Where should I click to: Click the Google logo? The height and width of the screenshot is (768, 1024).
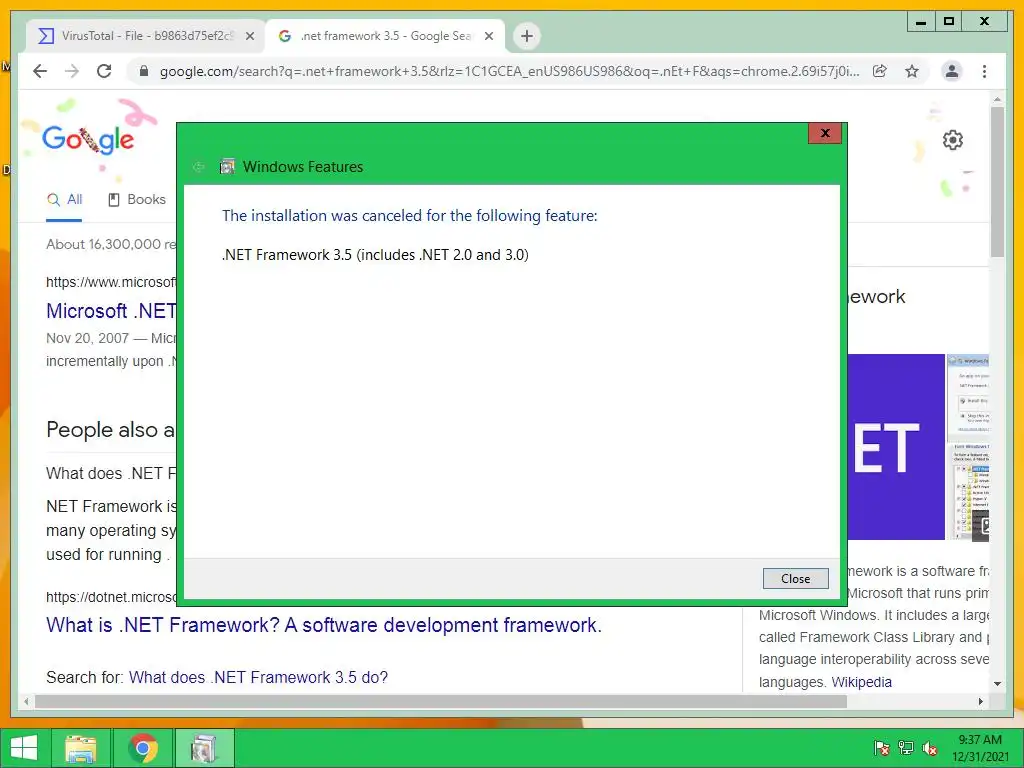pos(88,139)
